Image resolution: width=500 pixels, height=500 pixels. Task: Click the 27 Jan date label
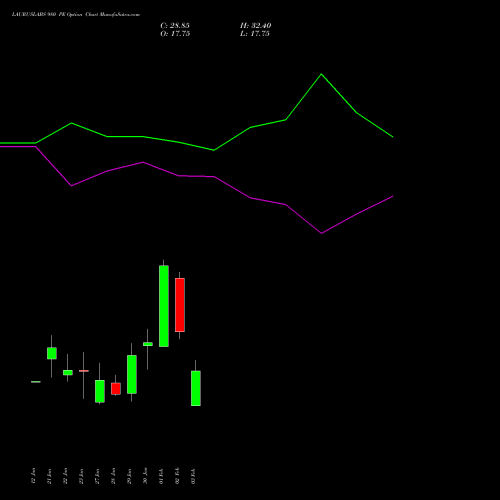[97, 476]
